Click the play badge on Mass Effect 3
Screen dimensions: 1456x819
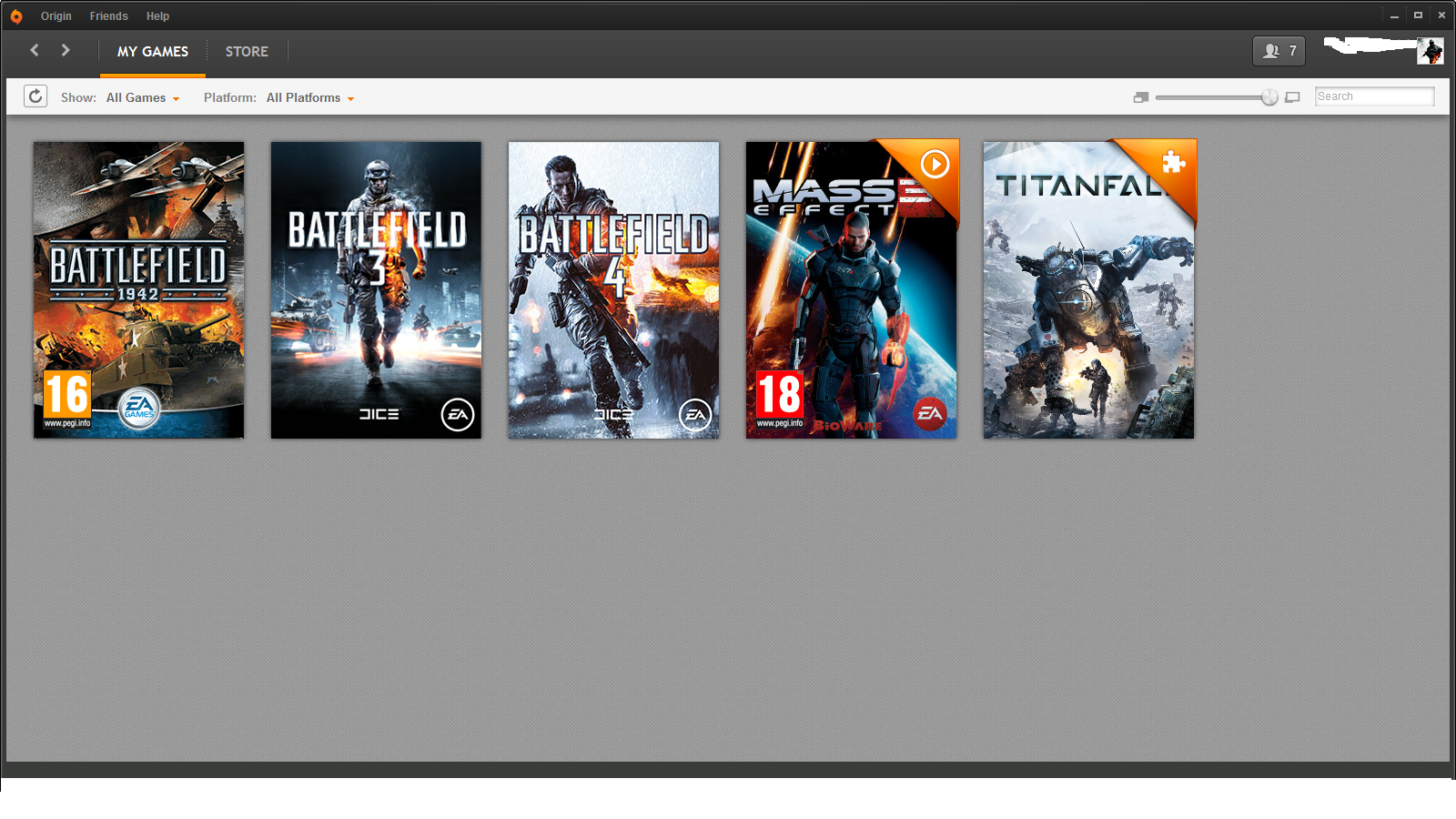click(x=935, y=164)
